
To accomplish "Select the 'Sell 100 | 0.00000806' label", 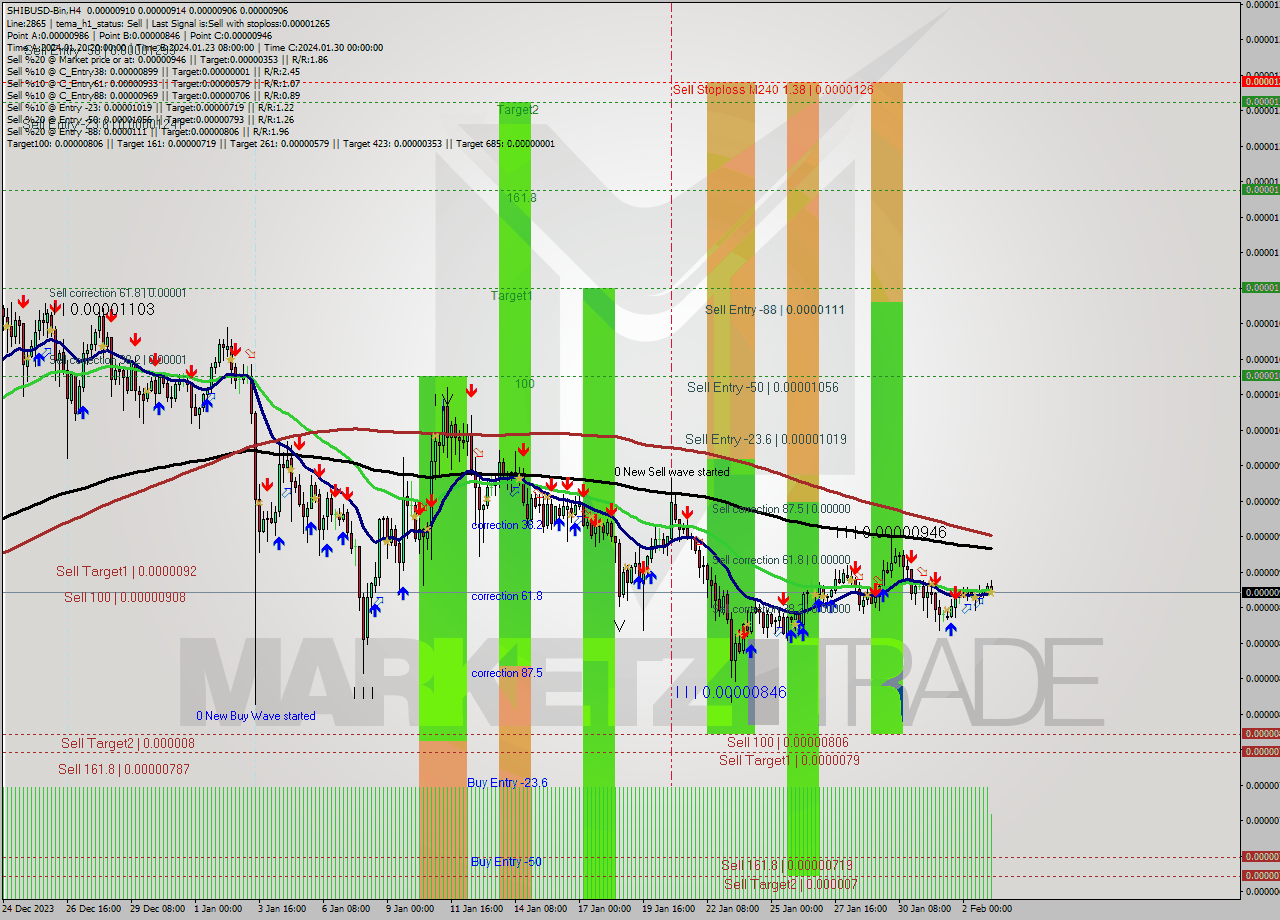I will coord(788,742).
